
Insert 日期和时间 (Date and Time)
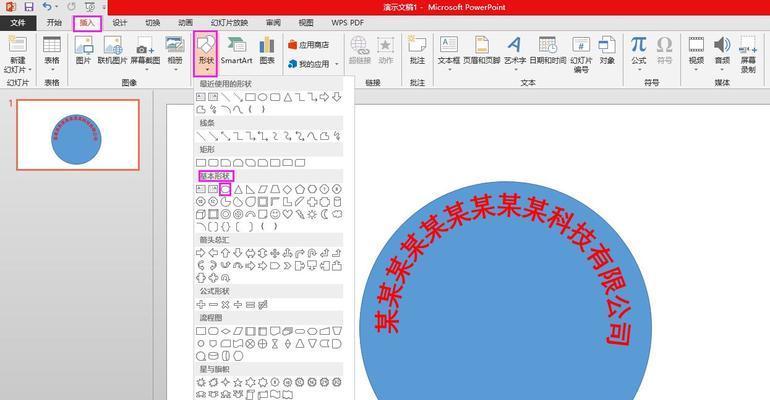pos(548,51)
